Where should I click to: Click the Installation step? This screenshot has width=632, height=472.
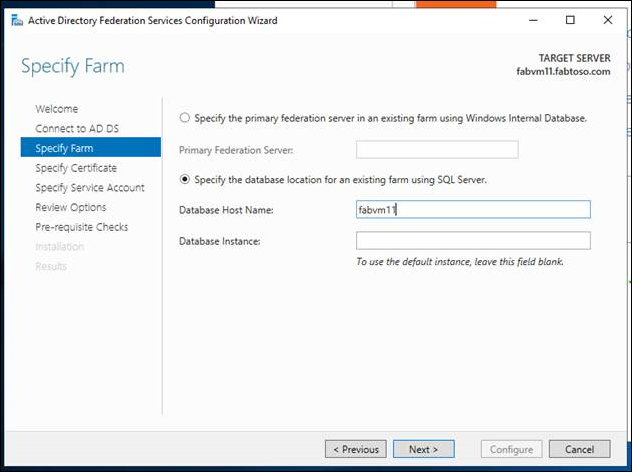pyautogui.click(x=59, y=247)
